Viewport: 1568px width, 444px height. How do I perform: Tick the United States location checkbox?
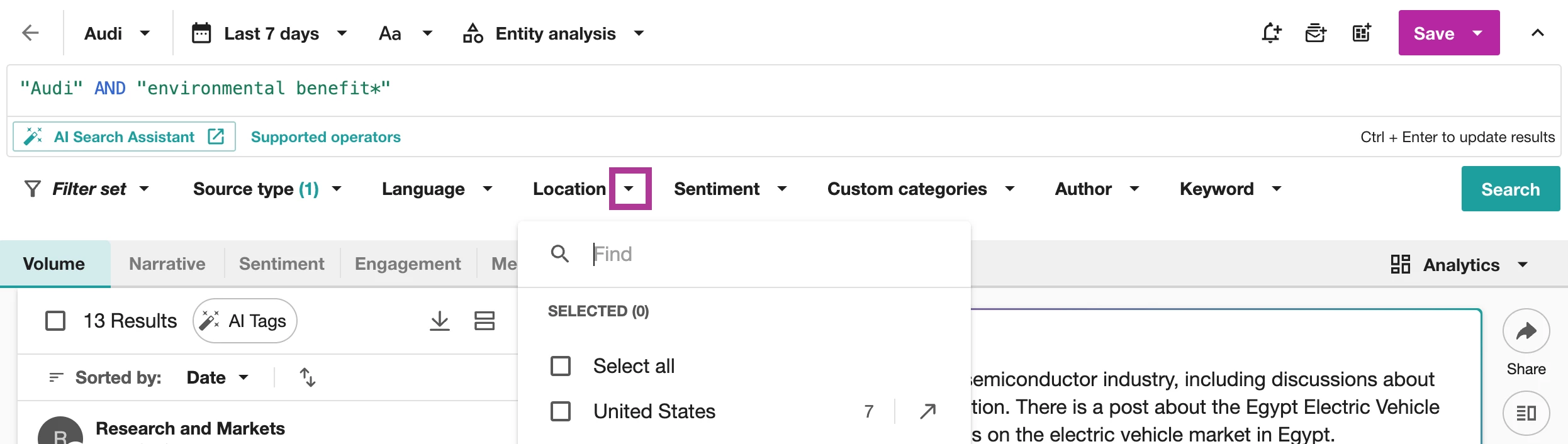tap(561, 411)
